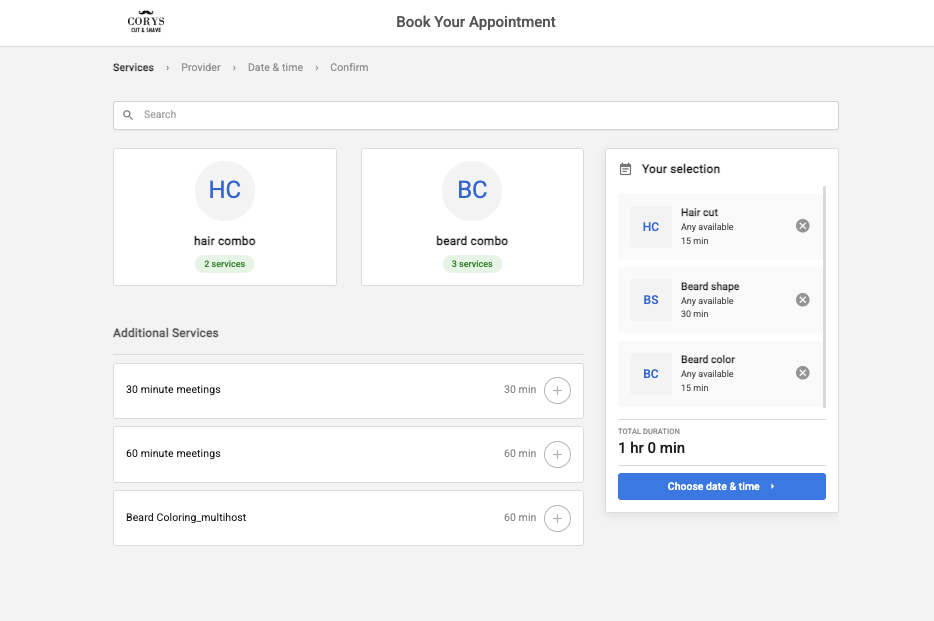Click the 1 hr 0 min total duration
Screen dimensions: 934x621
(x=651, y=448)
